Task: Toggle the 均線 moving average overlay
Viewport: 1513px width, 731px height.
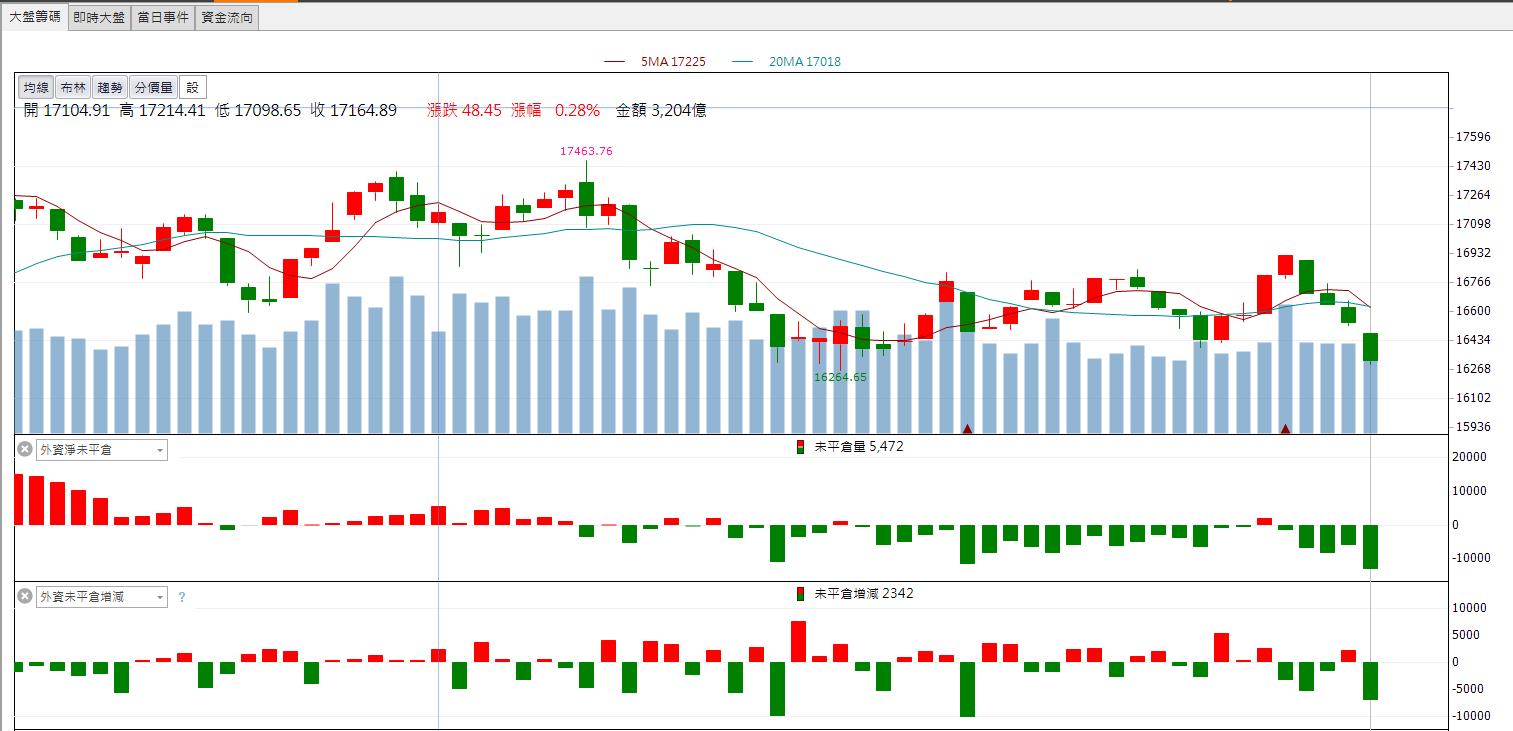Action: (x=37, y=88)
